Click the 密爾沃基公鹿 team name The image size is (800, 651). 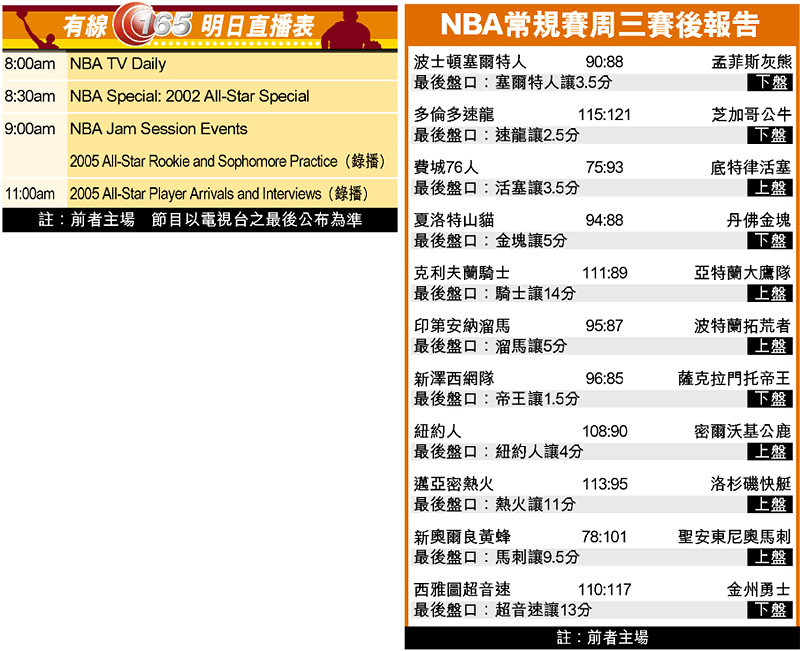coord(743,431)
